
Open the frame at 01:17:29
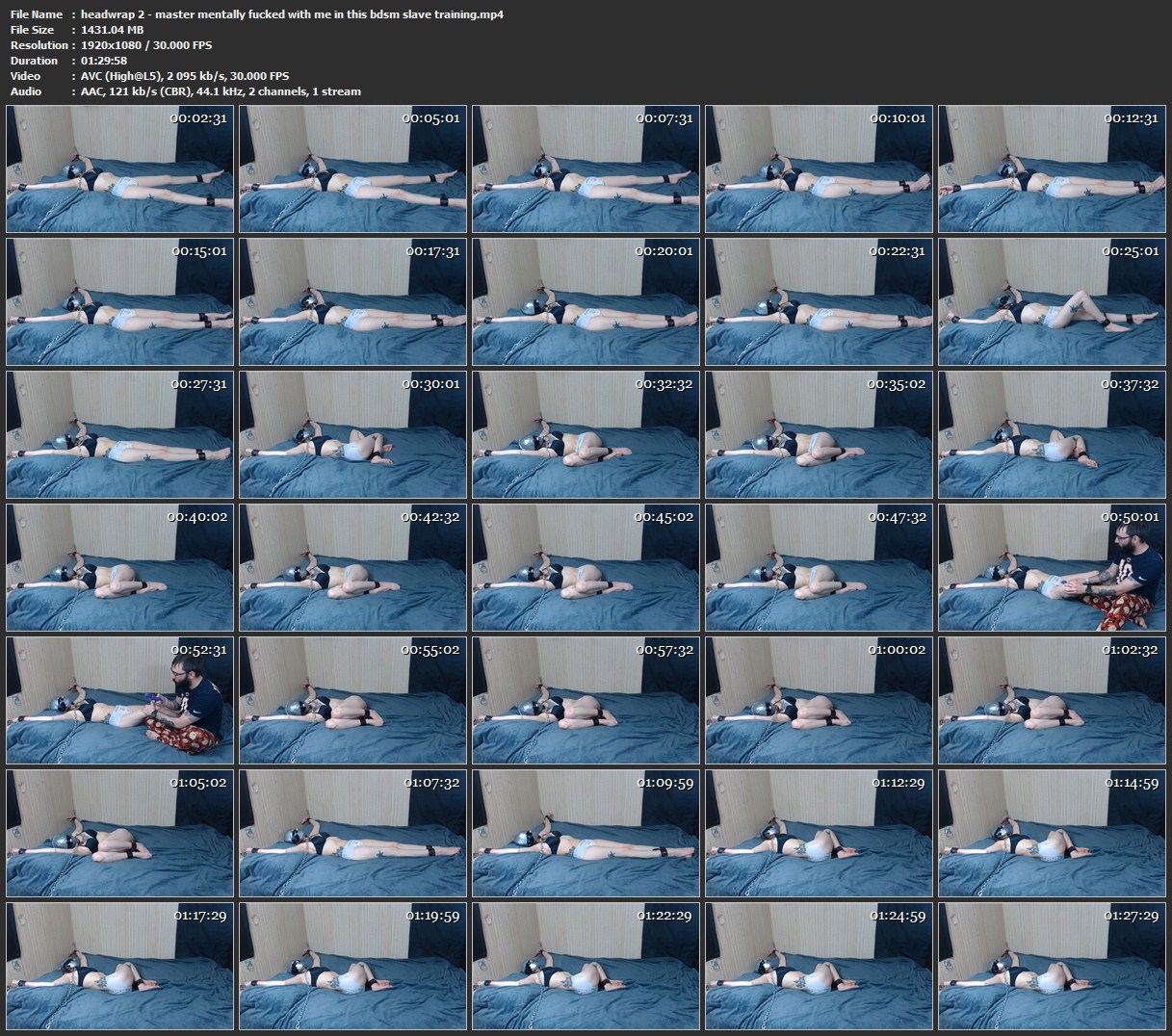point(120,966)
